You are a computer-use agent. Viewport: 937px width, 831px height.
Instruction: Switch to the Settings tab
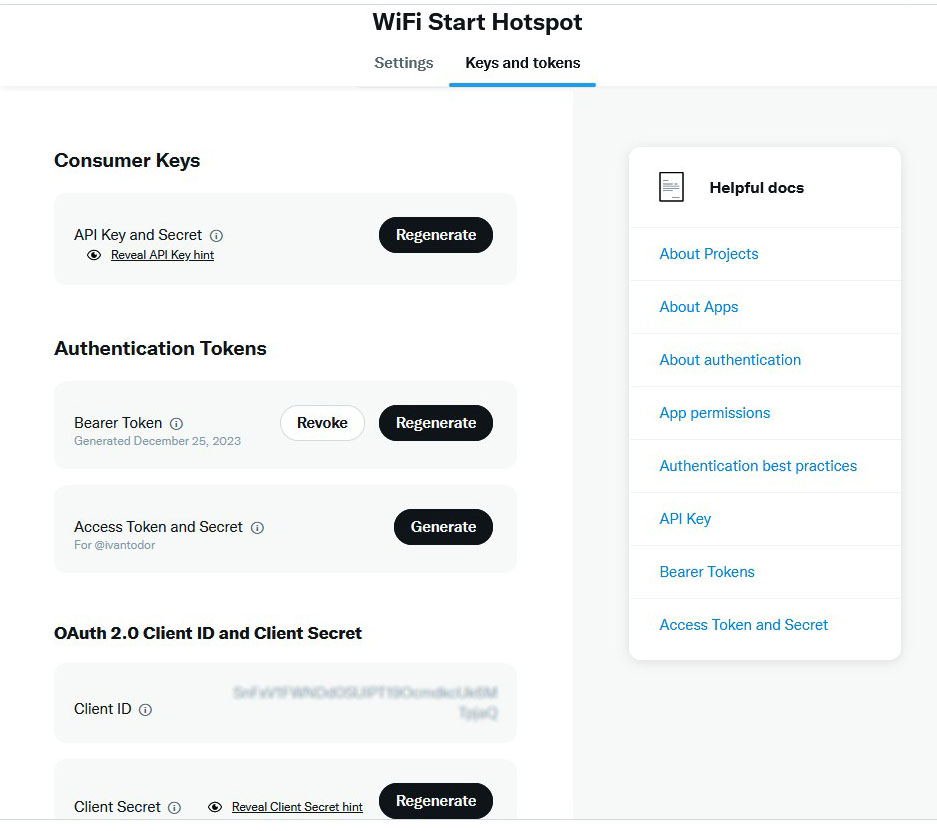403,63
